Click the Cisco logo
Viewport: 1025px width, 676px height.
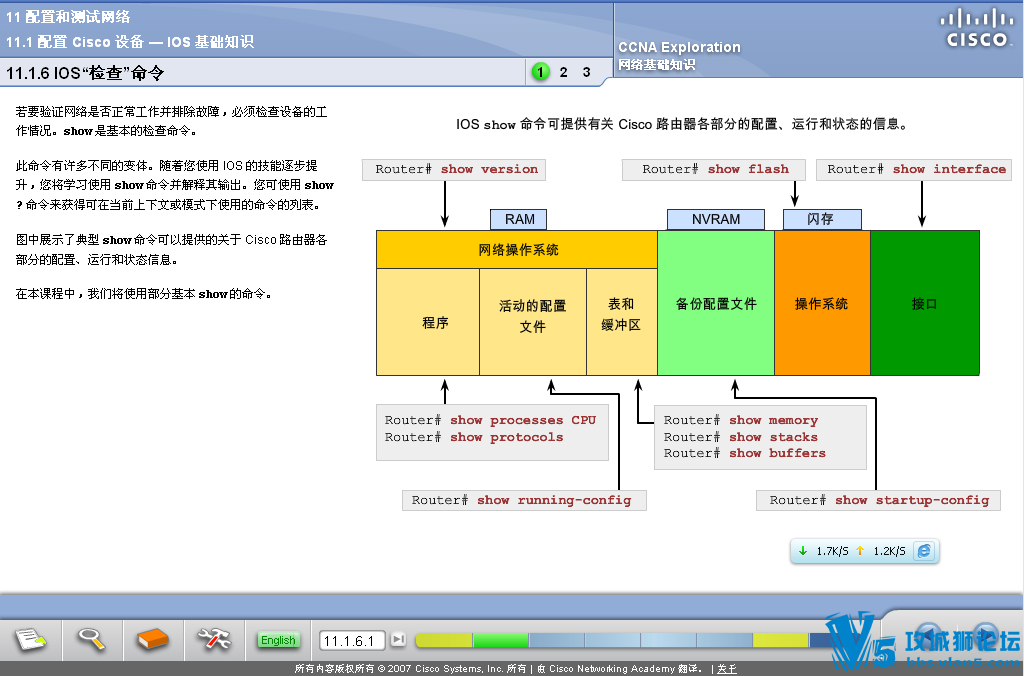pyautogui.click(x=977, y=28)
